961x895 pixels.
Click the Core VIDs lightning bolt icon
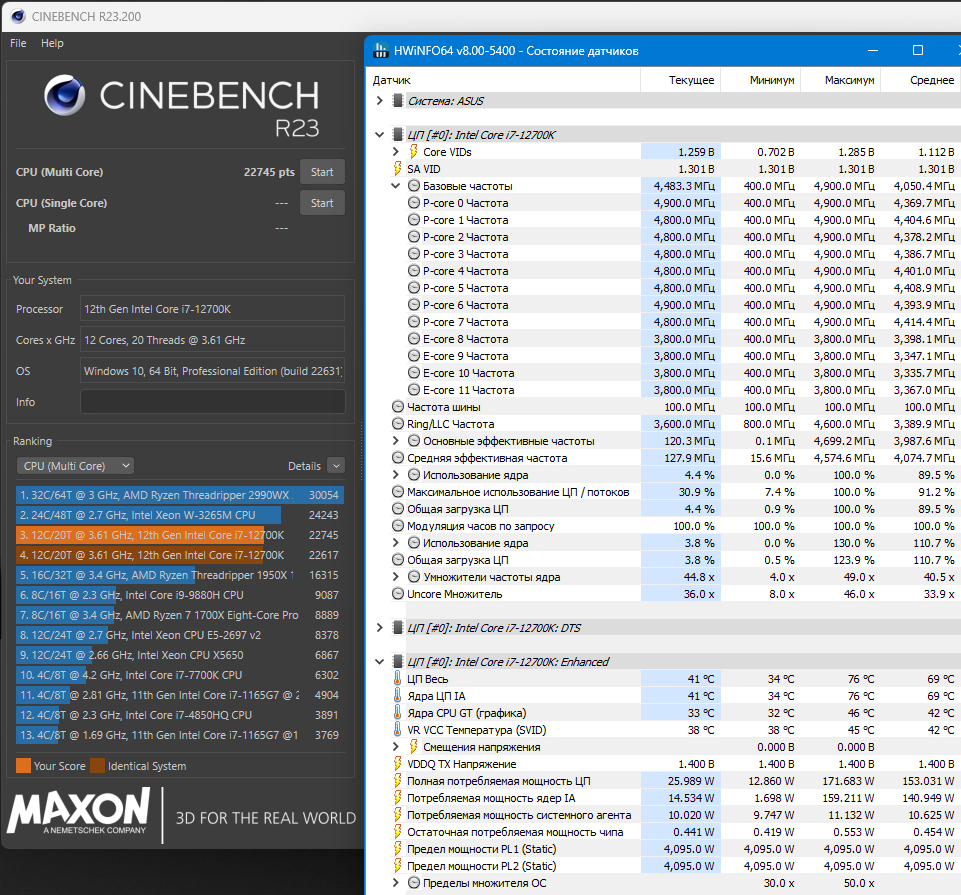click(414, 151)
